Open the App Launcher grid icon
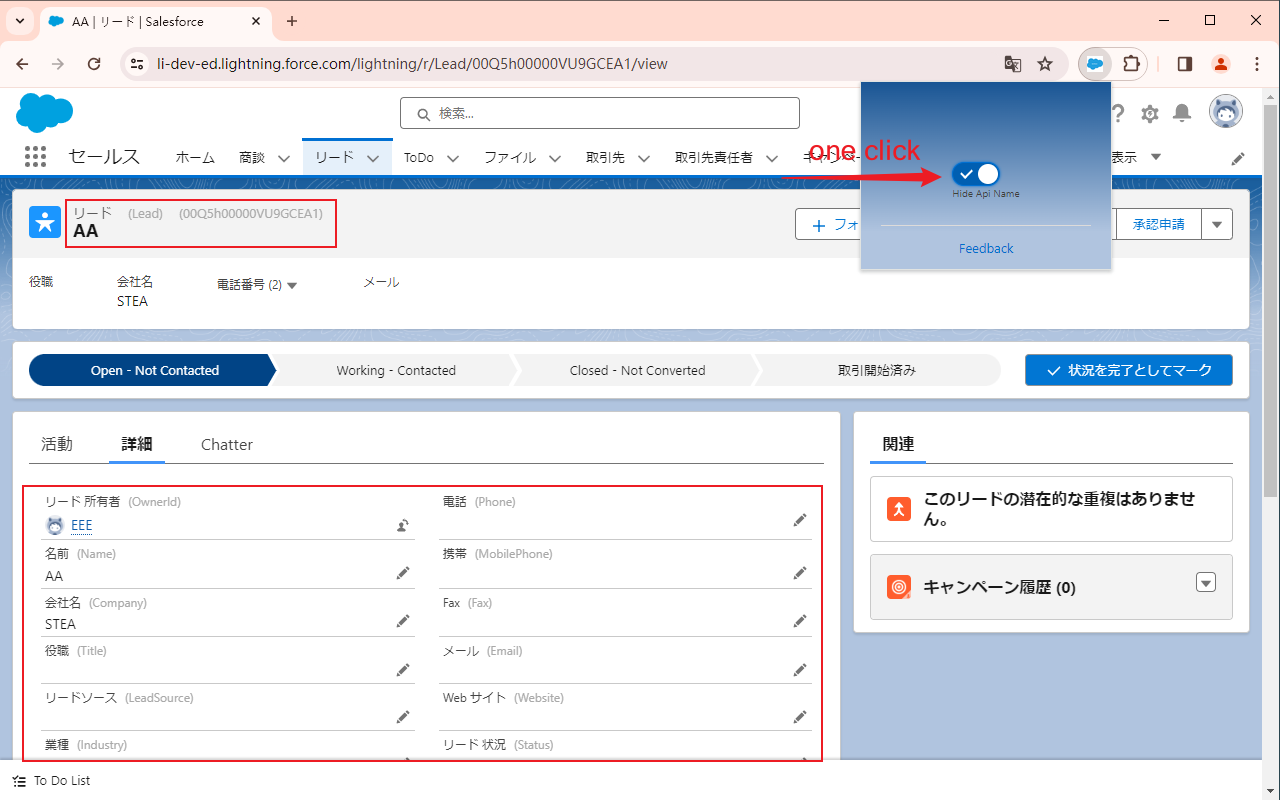The width and height of the screenshot is (1280, 800). [x=35, y=157]
